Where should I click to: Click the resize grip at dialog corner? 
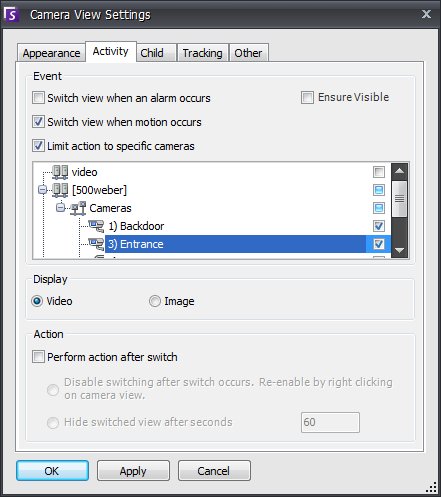(x=432, y=487)
